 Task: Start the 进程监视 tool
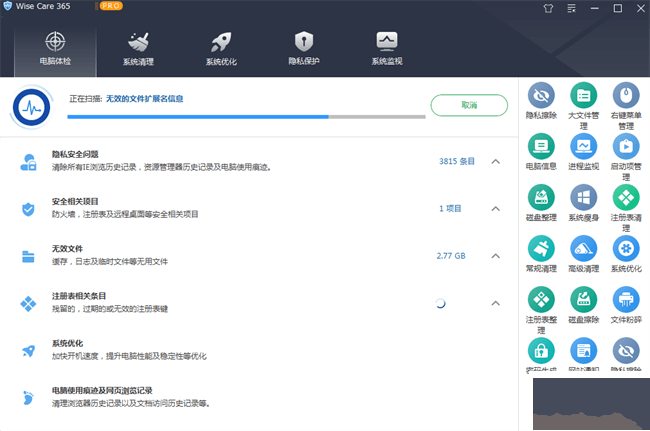click(583, 148)
